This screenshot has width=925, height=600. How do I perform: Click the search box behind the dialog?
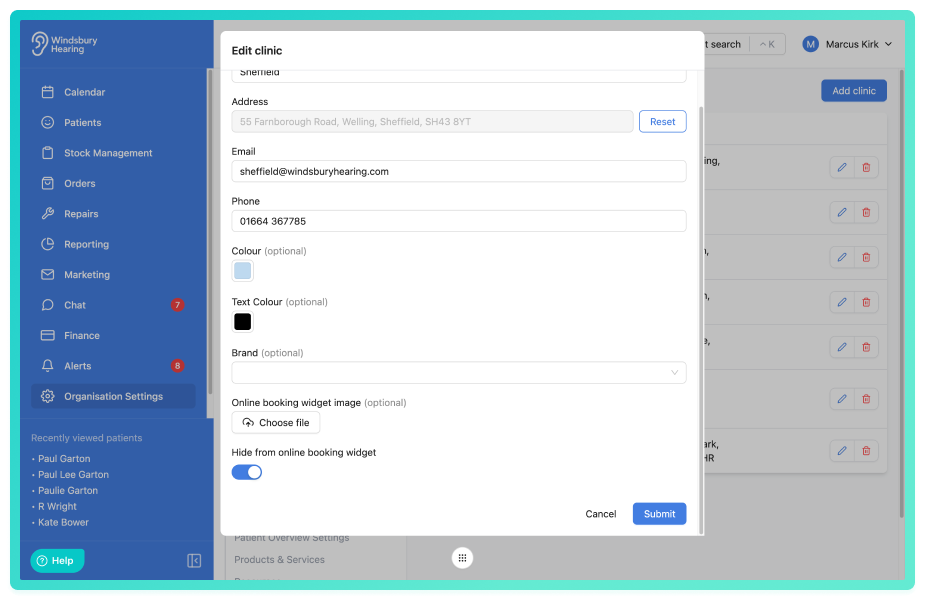(x=744, y=44)
